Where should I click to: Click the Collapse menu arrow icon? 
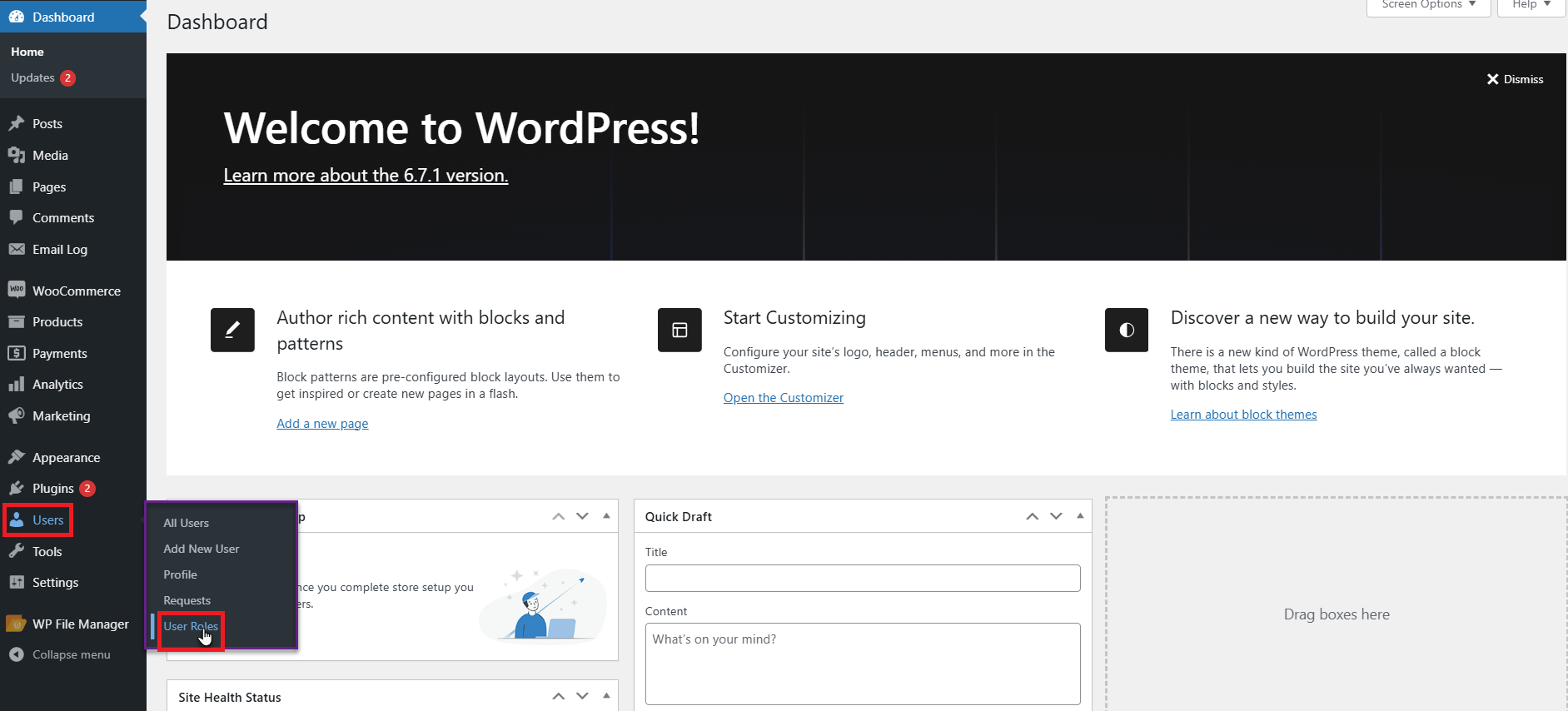click(x=17, y=654)
